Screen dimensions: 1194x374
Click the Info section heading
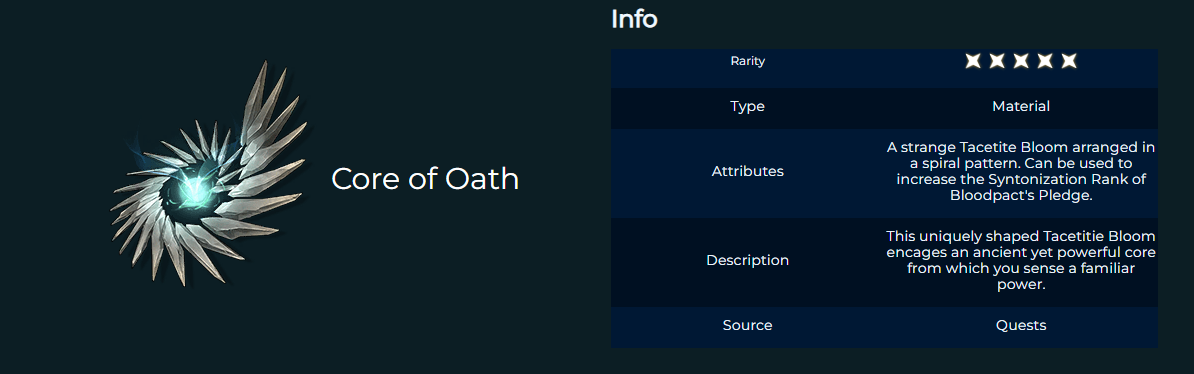634,19
